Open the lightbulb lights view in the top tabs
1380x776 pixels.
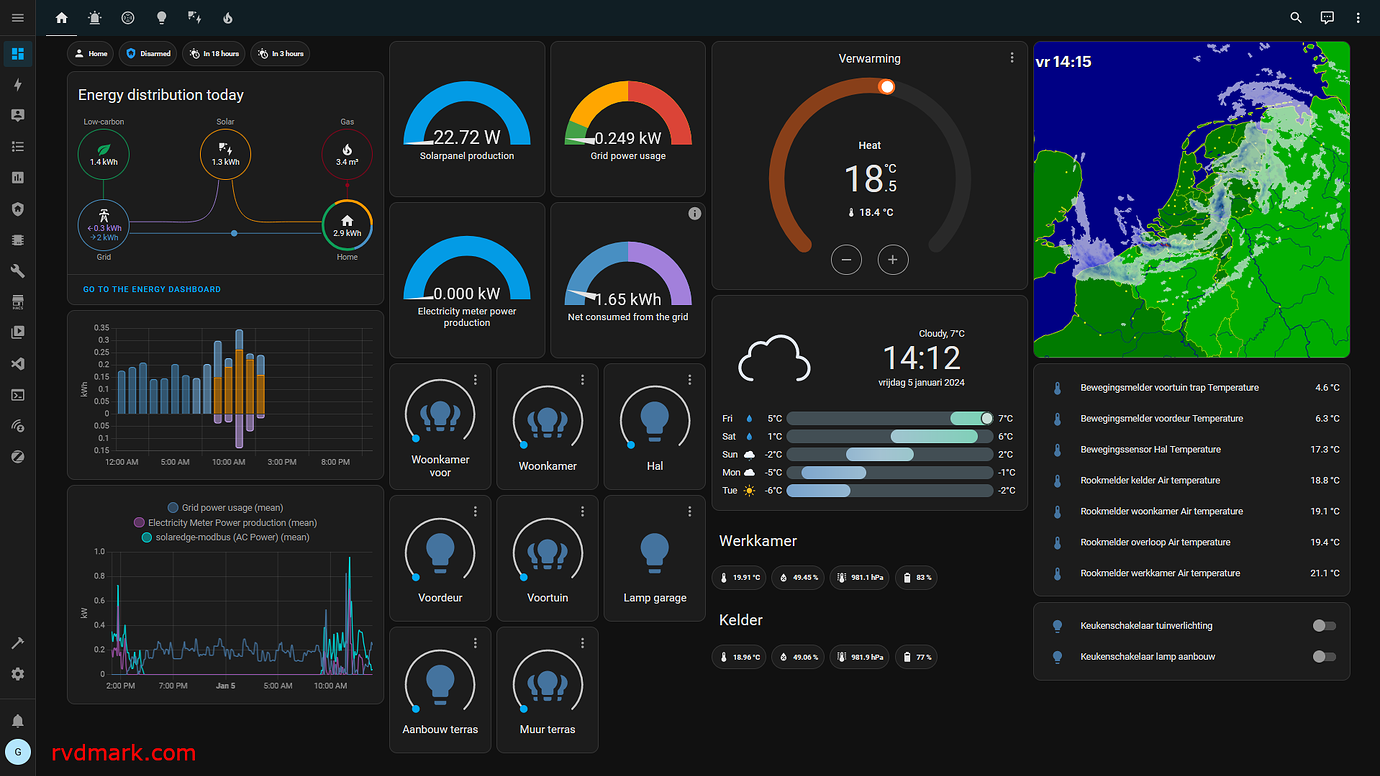tap(161, 17)
